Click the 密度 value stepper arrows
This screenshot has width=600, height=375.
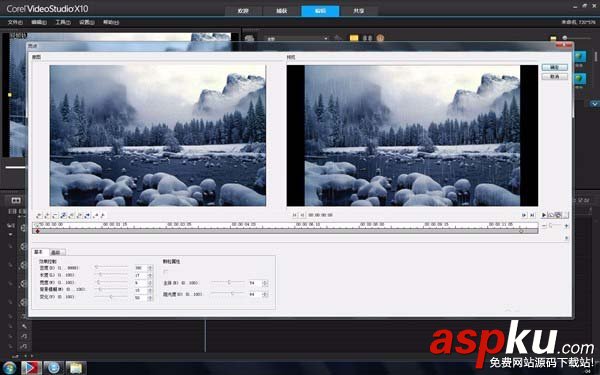(x=150, y=268)
